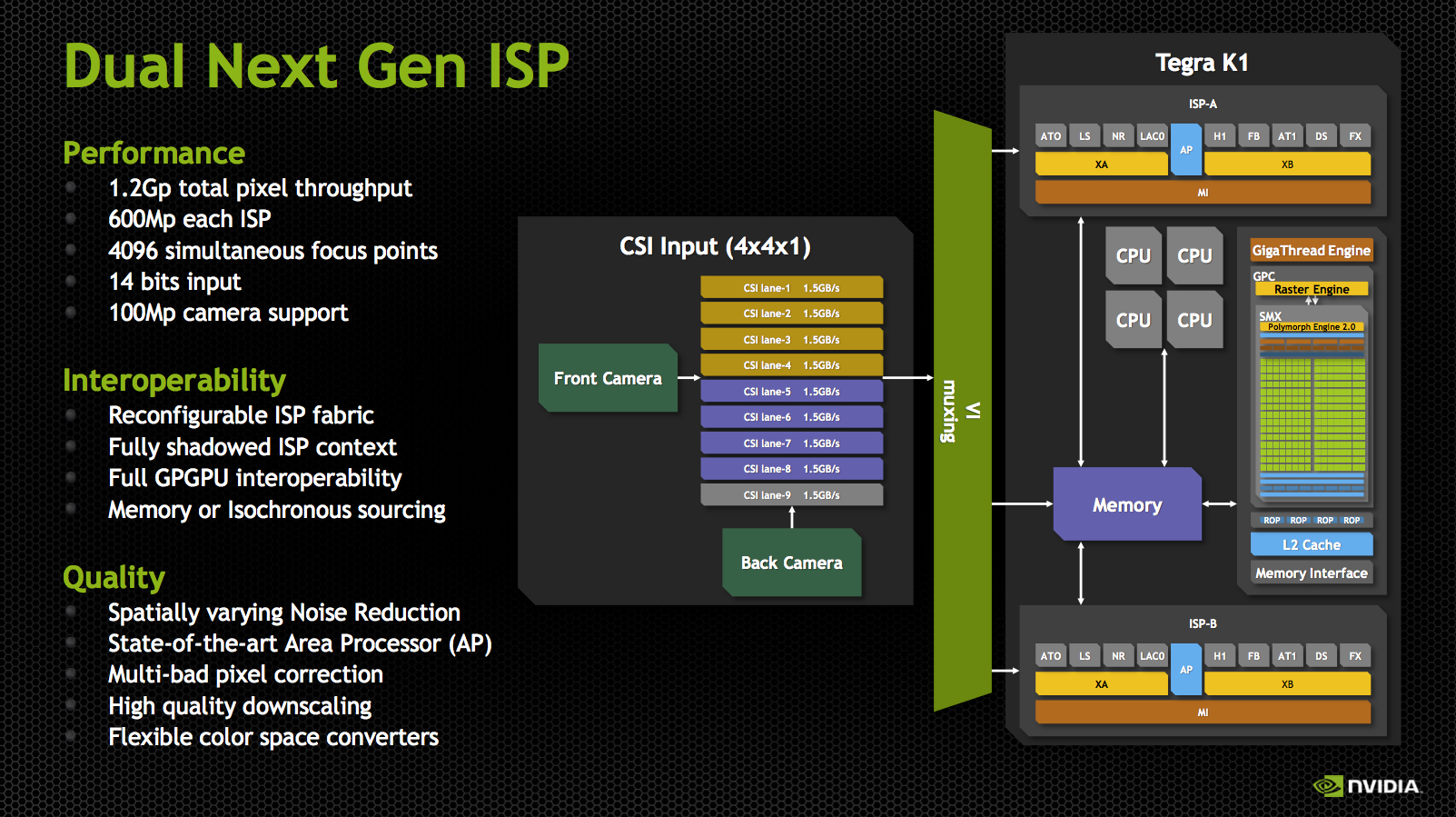Click the ATO block in ISP-A
The image size is (1456, 817).
point(1051,136)
